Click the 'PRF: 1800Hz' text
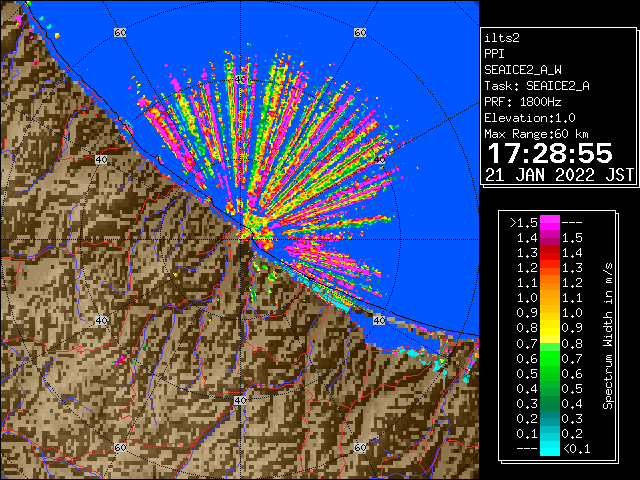The height and width of the screenshot is (480, 640). 522,102
